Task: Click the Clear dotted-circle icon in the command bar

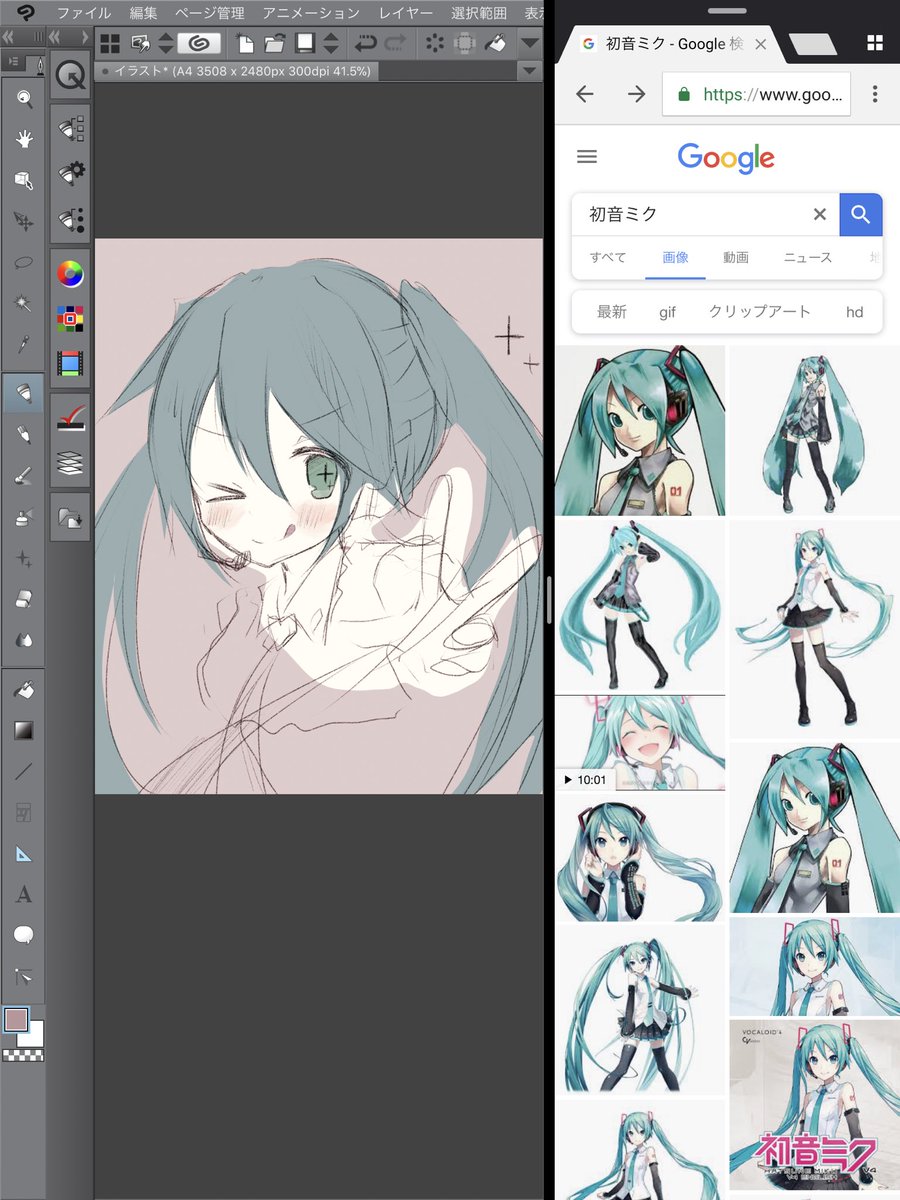Action: coord(435,43)
